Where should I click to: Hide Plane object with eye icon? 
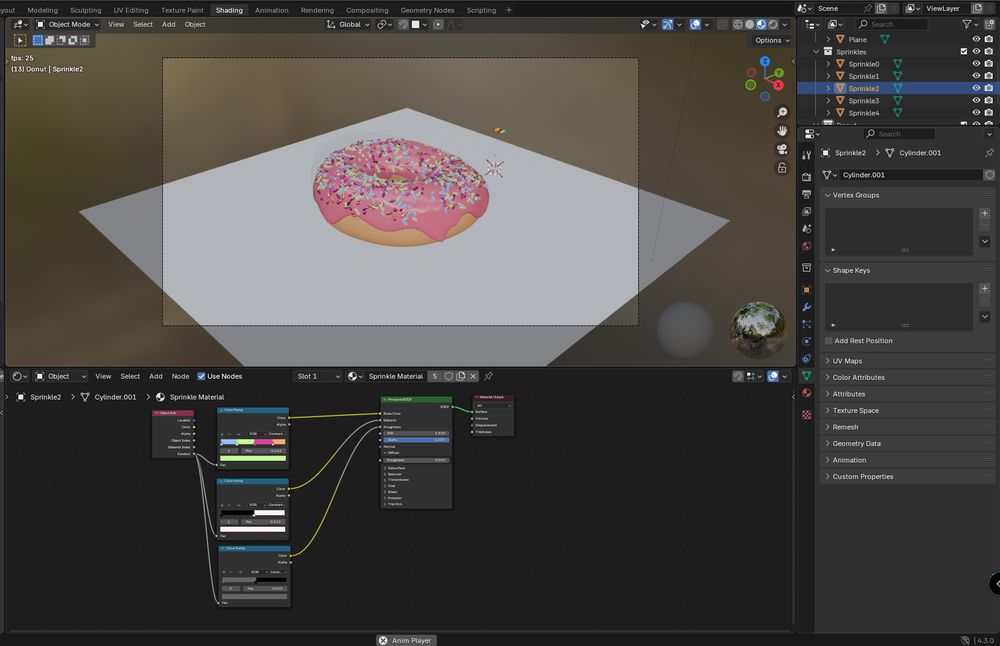pyautogui.click(x=976, y=40)
